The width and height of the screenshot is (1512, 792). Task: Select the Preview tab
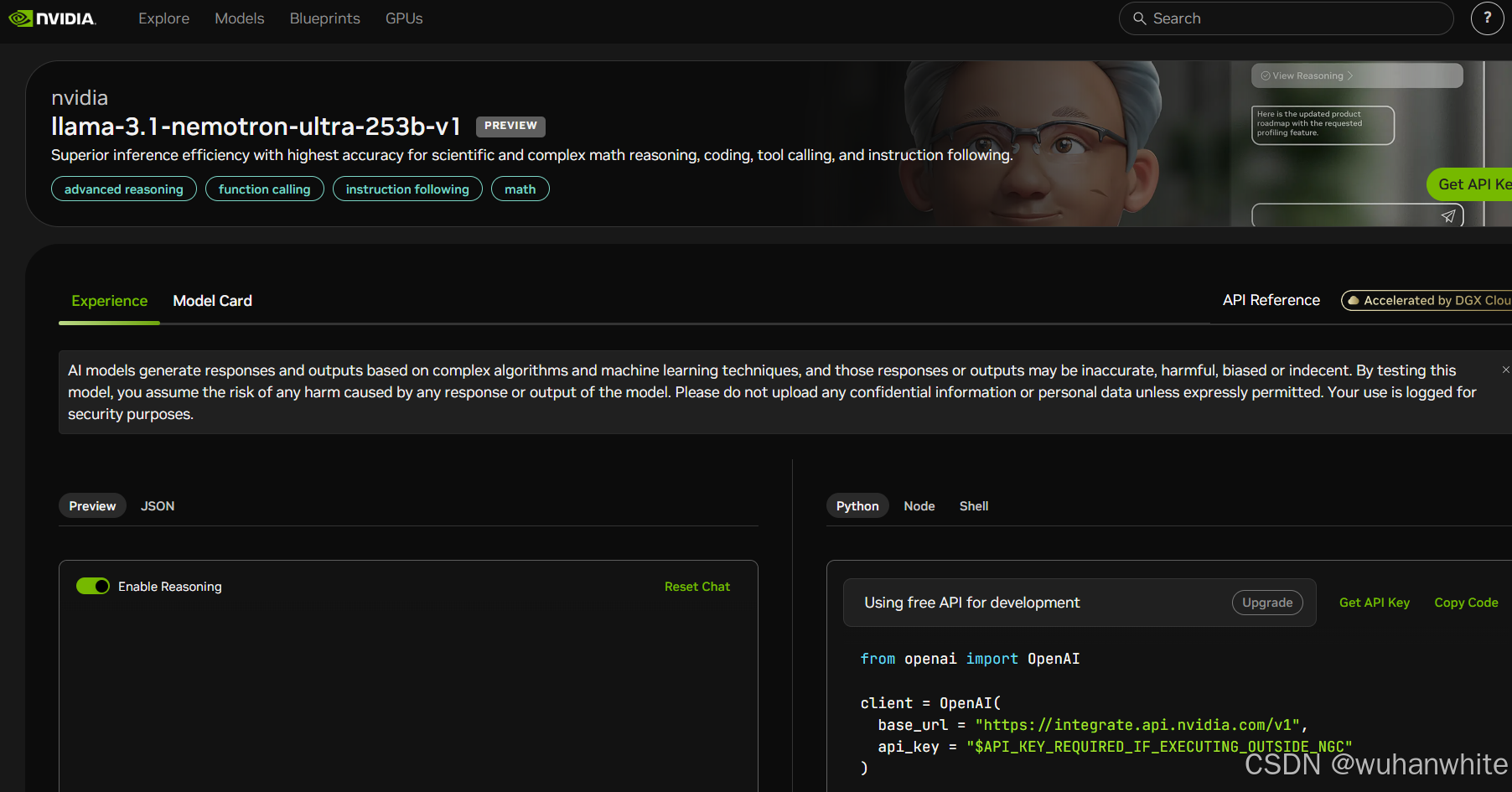coord(92,506)
